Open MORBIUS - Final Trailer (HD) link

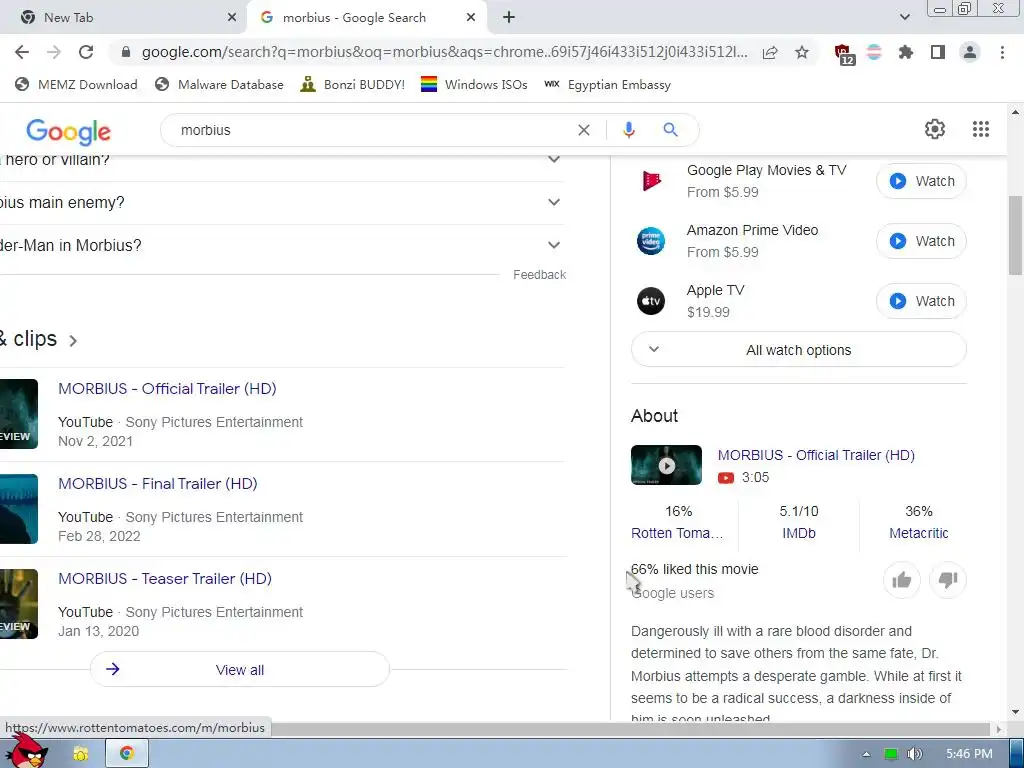click(158, 484)
